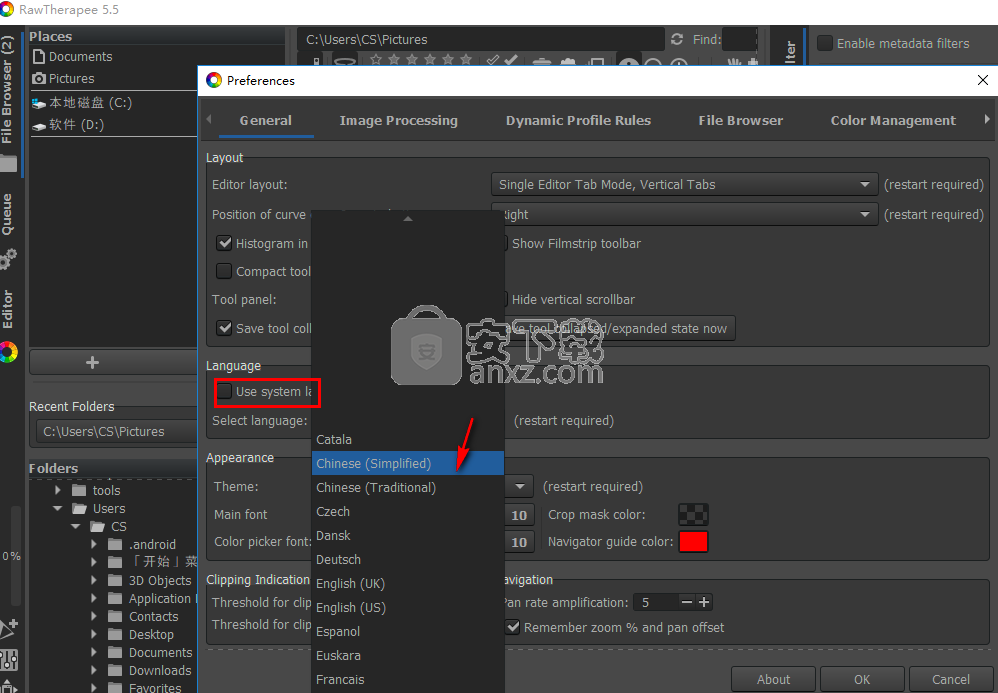Open the Editor layout dropdown
The image size is (998, 693).
coord(684,185)
